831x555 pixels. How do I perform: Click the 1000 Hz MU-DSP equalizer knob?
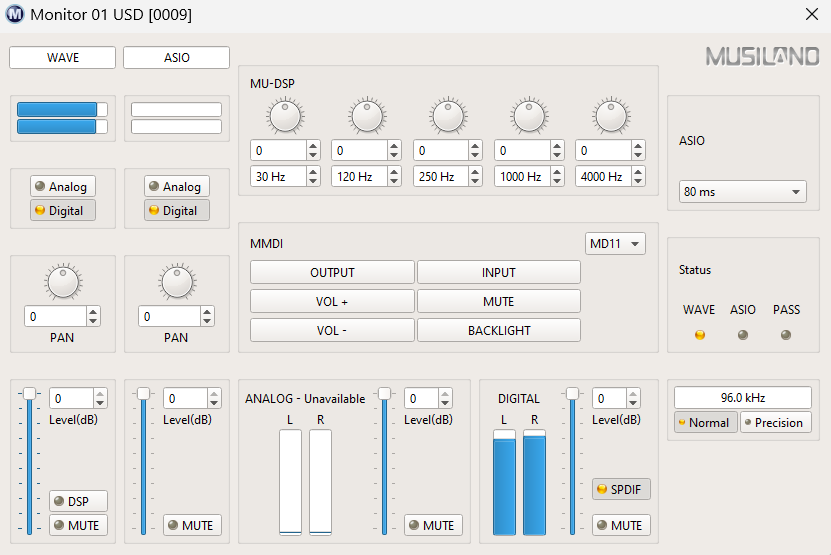[530, 116]
